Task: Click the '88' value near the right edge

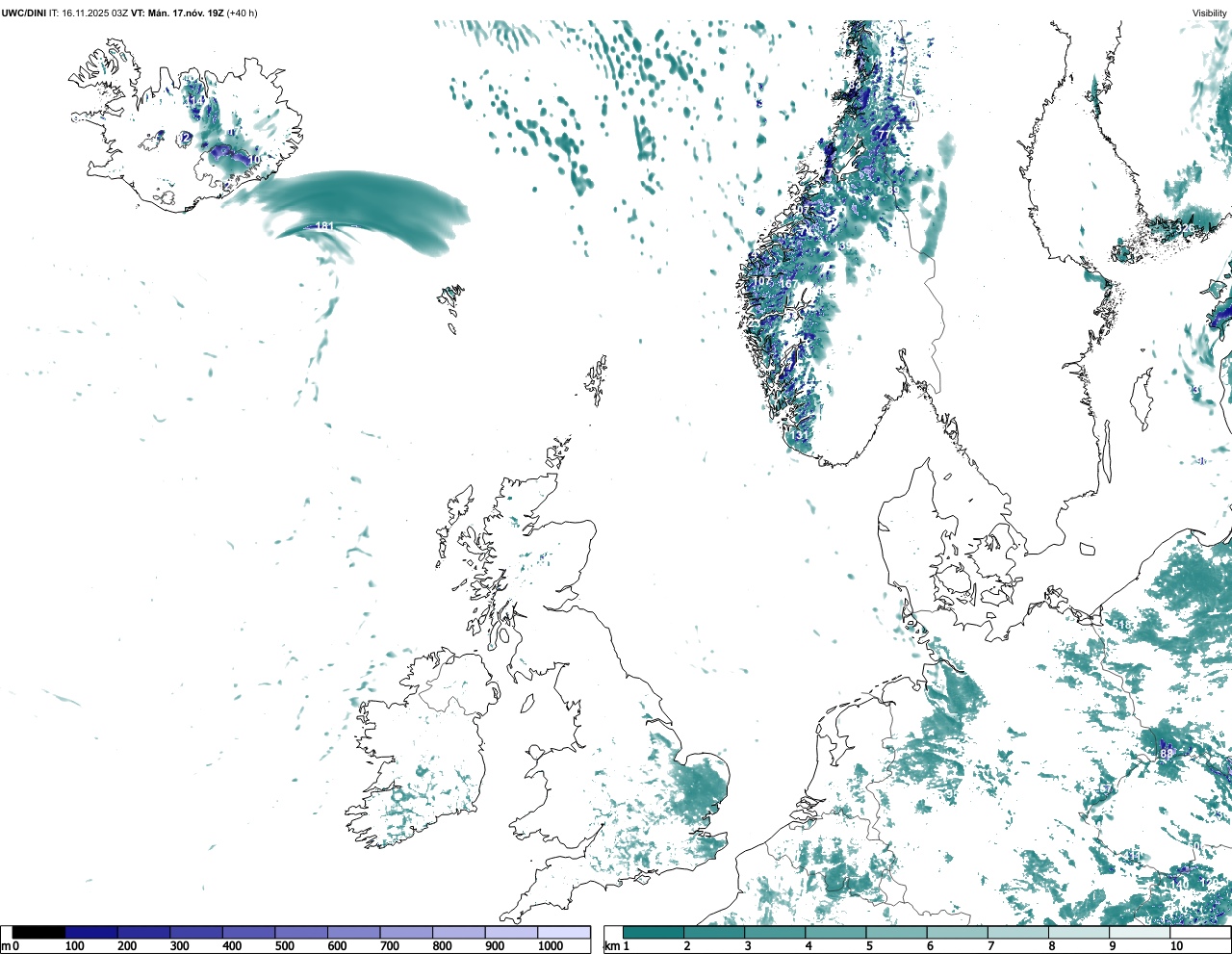Action: coord(1167,754)
